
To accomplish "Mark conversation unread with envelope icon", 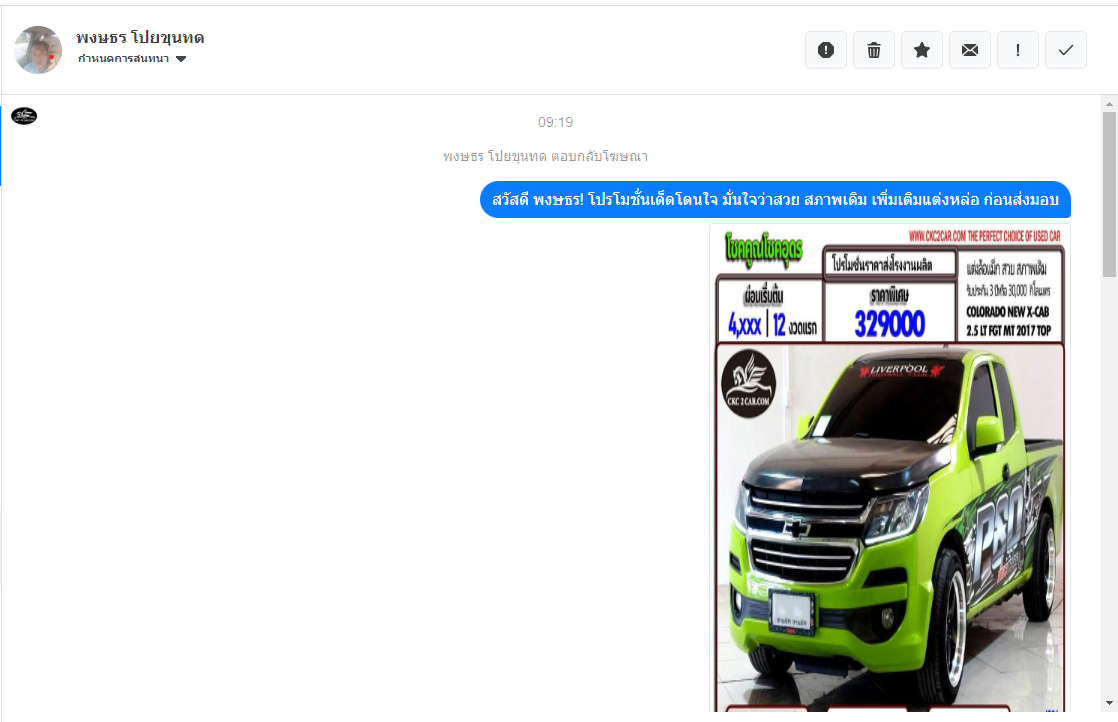I will pos(970,50).
